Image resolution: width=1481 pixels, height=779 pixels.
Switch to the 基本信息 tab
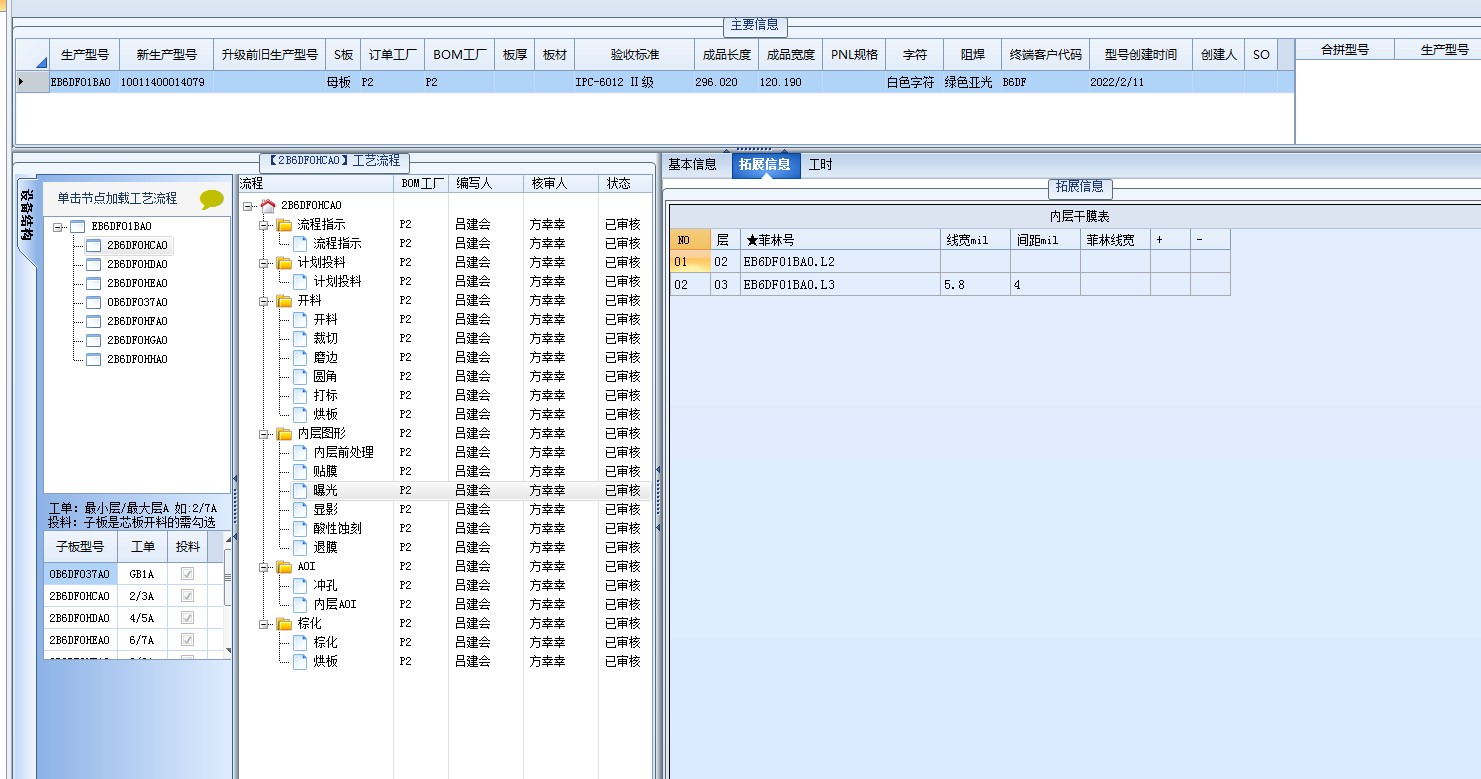(x=693, y=165)
